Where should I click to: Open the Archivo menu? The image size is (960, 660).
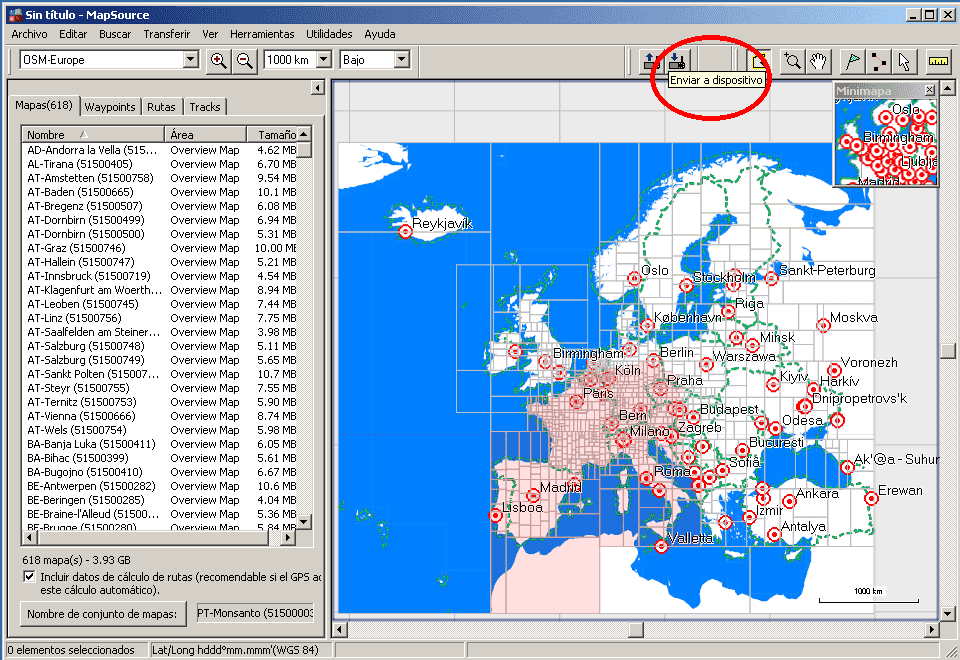pyautogui.click(x=29, y=34)
